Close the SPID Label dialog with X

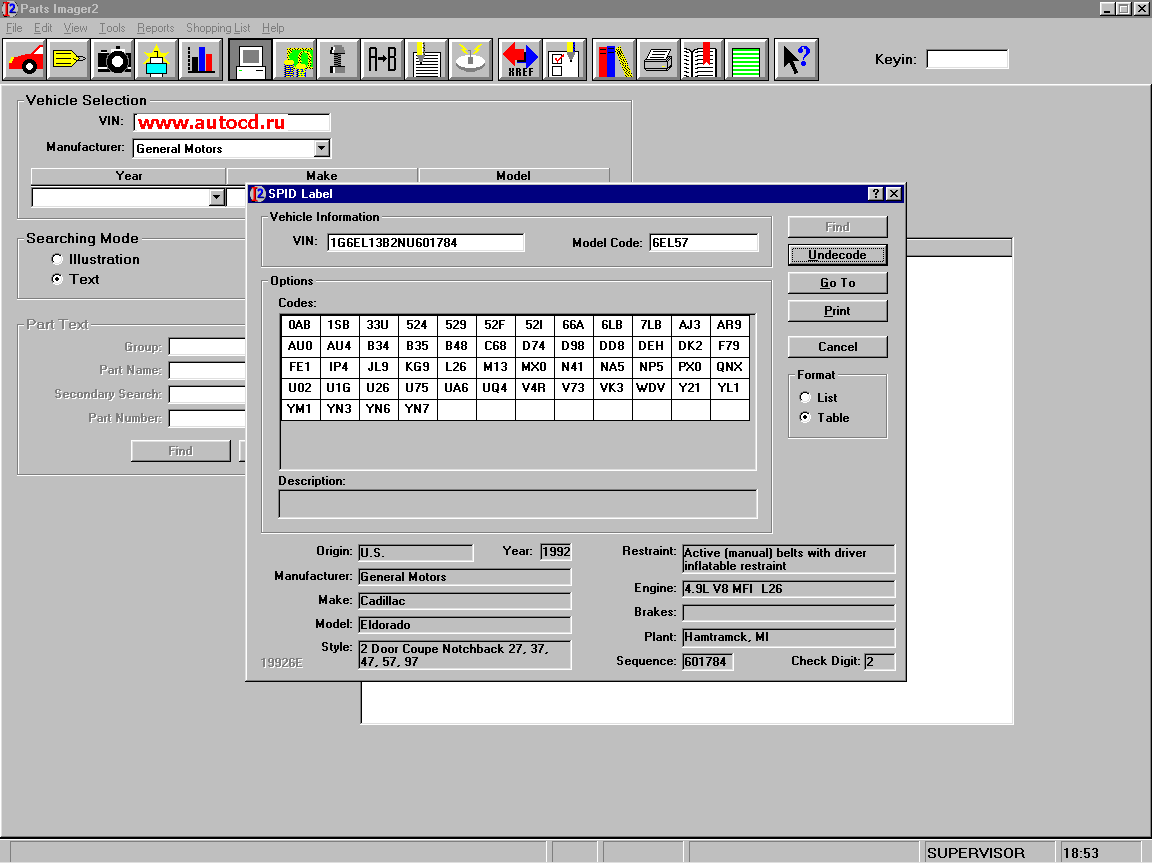[893, 193]
